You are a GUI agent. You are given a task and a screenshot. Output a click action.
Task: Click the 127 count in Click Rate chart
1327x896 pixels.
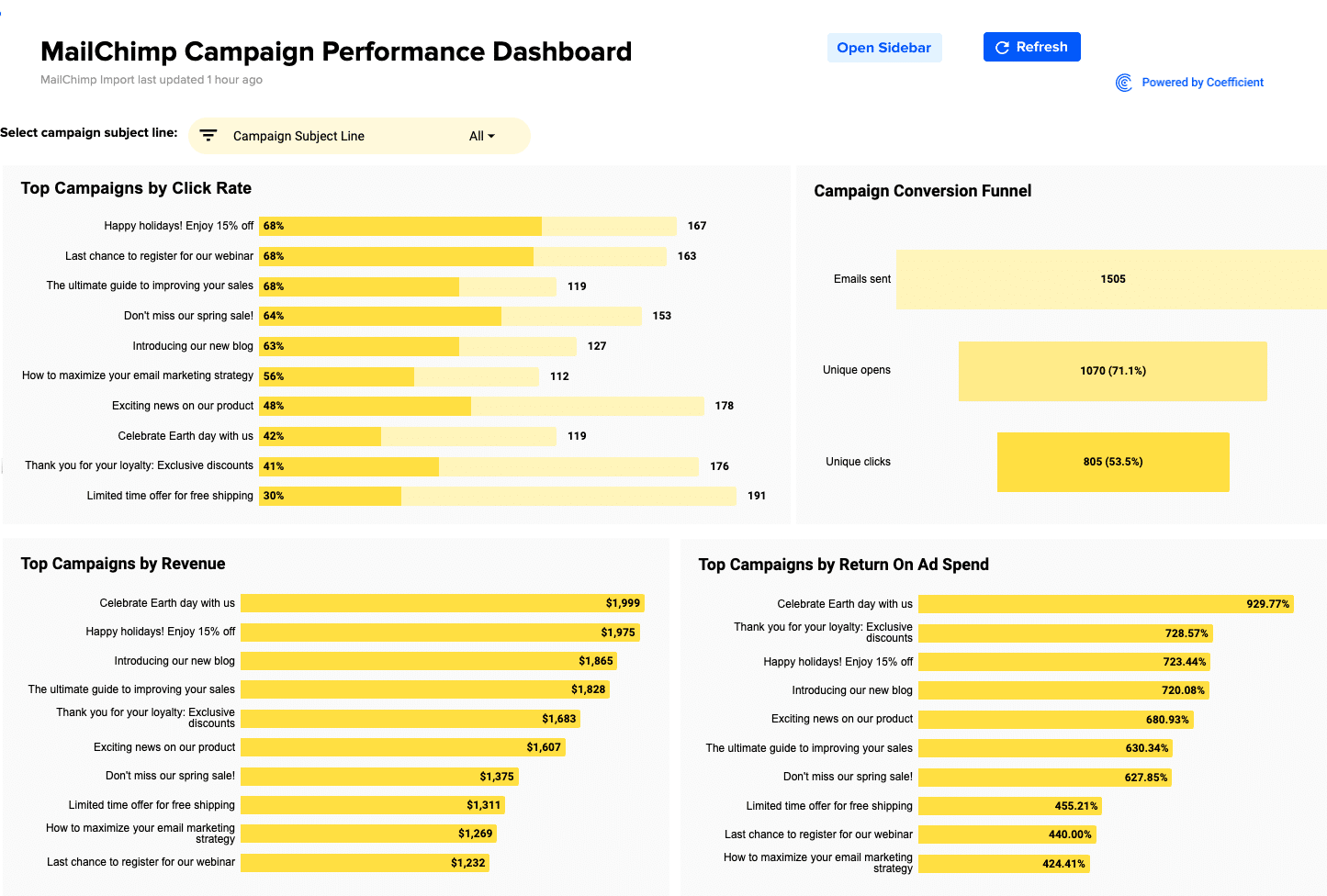click(597, 346)
